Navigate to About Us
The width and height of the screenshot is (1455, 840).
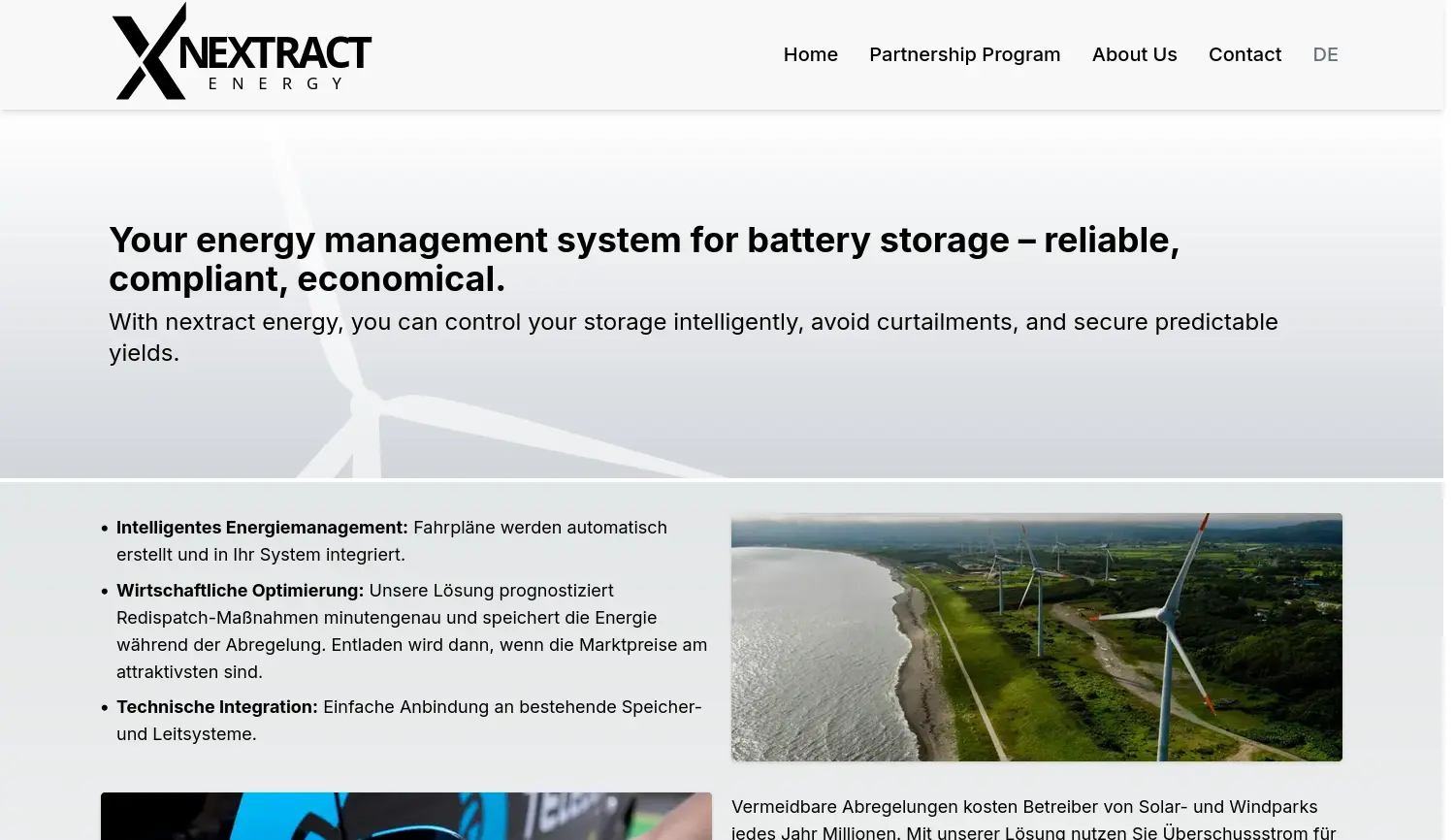(x=1134, y=54)
